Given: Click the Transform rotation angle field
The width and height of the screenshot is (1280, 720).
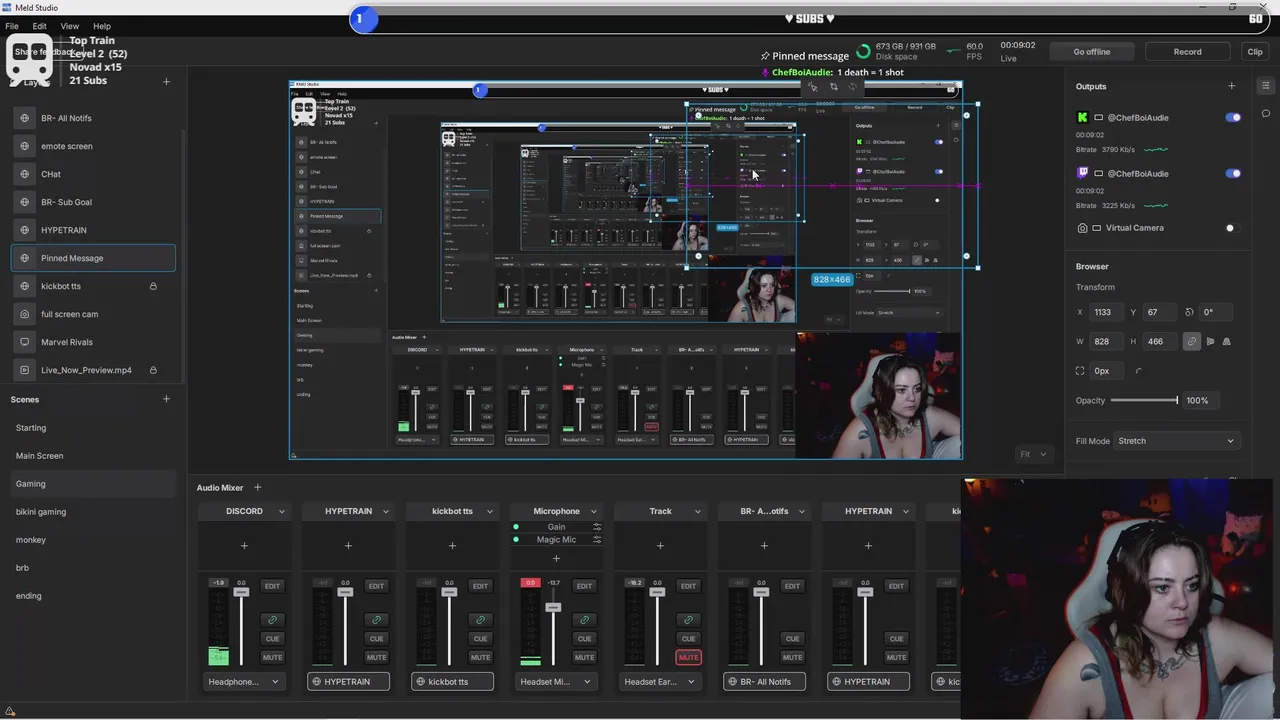Looking at the screenshot, I should [1216, 312].
